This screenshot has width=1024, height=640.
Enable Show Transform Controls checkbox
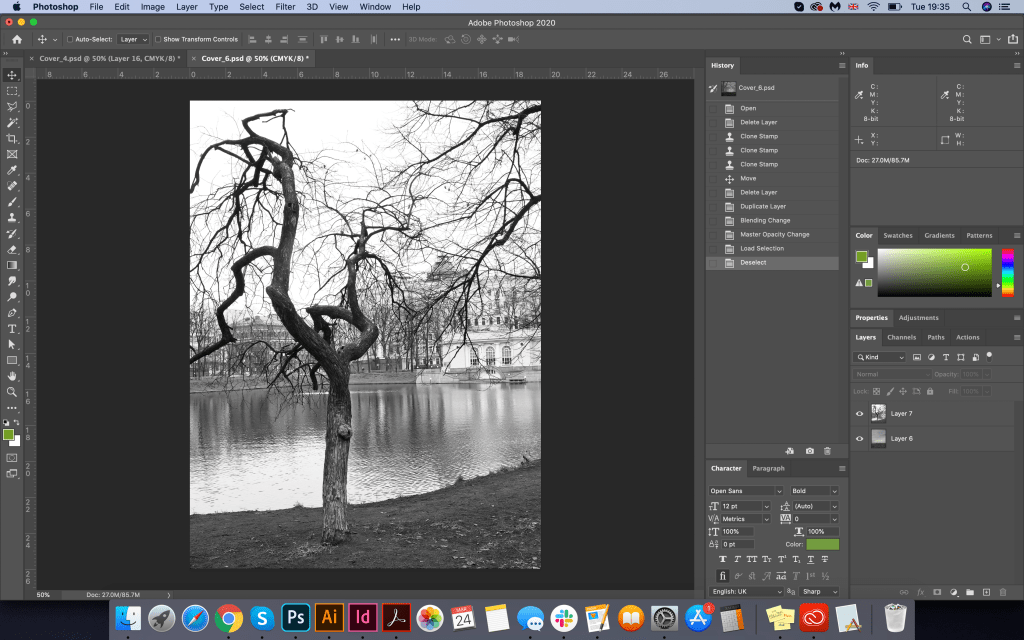coord(157,39)
